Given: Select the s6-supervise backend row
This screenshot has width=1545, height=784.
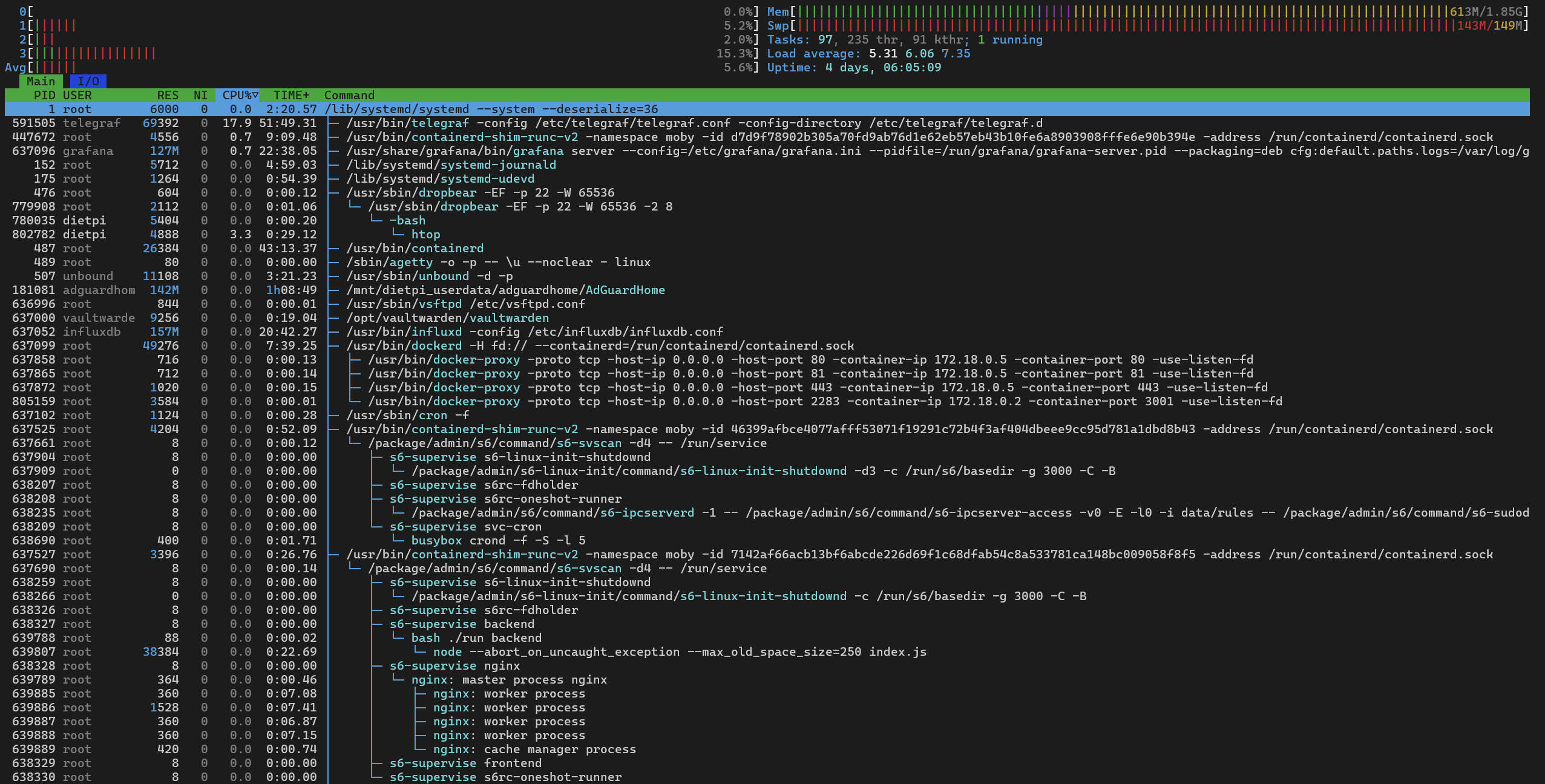Looking at the screenshot, I should [767, 624].
